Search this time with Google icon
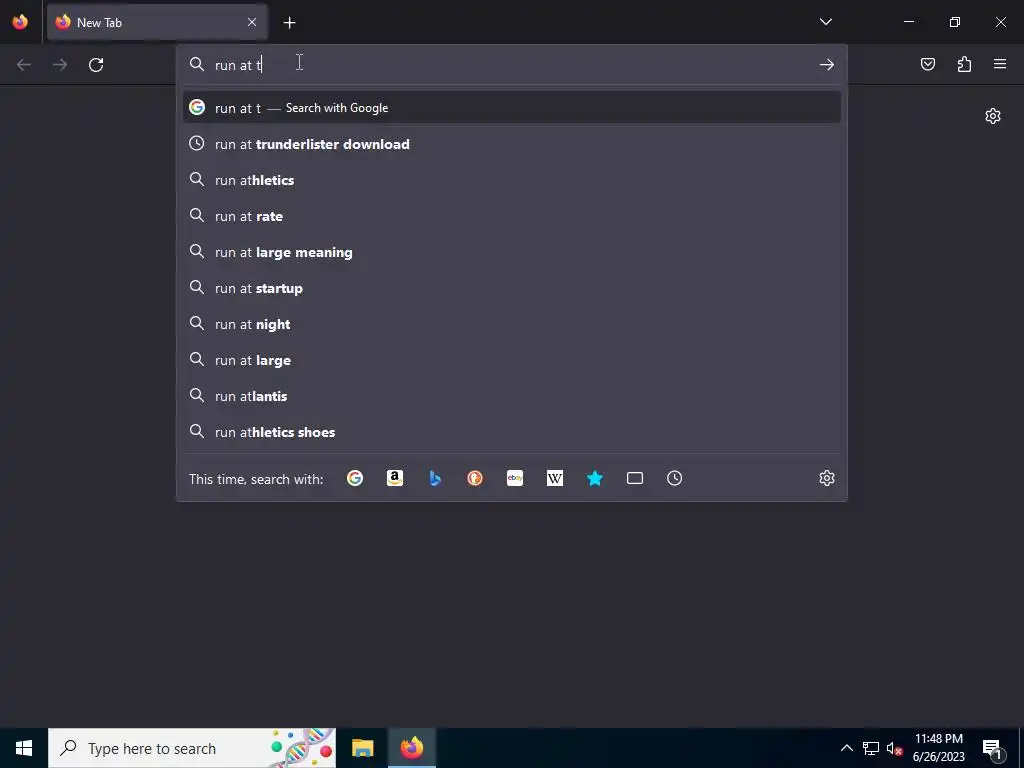Image resolution: width=1024 pixels, height=768 pixels. [x=355, y=479]
